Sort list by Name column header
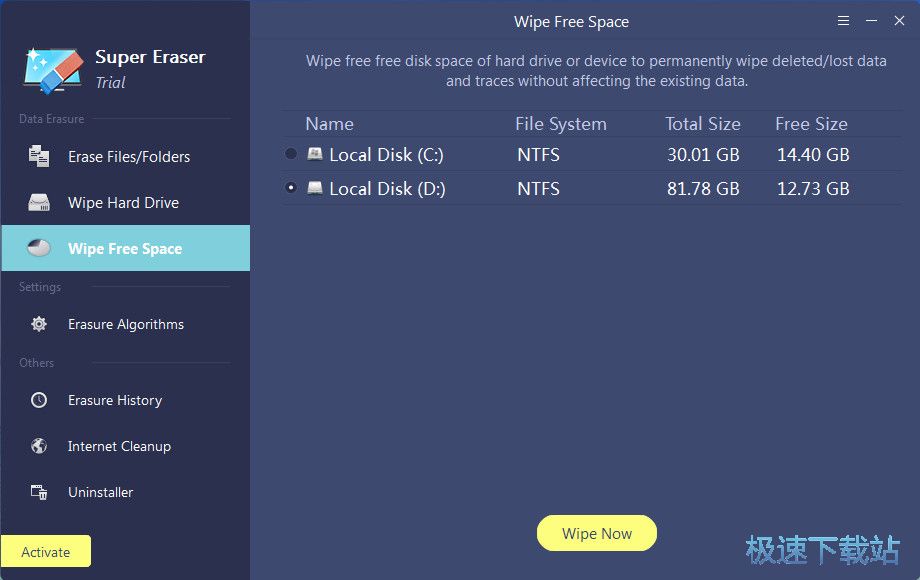This screenshot has width=920, height=580. click(x=329, y=124)
